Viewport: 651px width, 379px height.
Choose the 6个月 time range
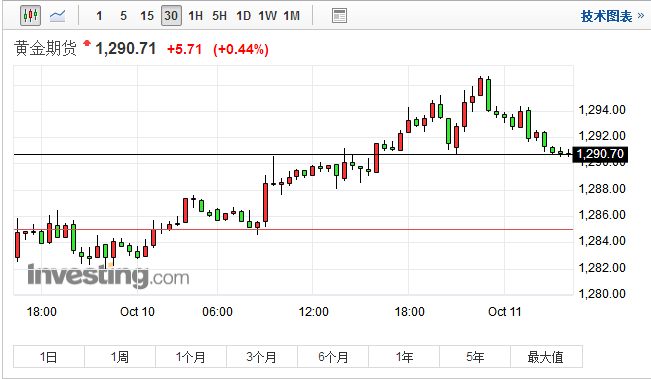[x=333, y=357]
